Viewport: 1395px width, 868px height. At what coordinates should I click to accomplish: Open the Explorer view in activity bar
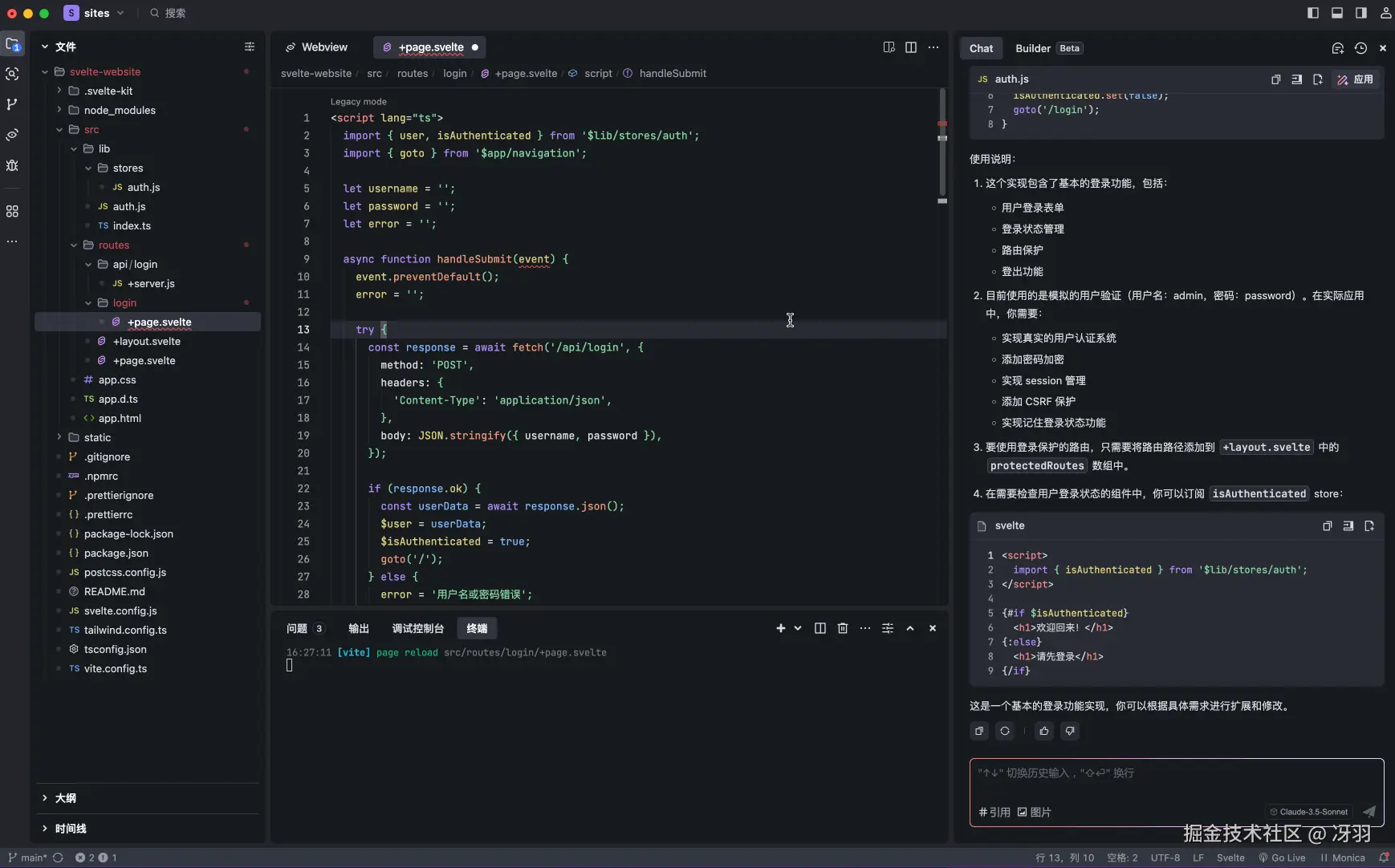12,45
